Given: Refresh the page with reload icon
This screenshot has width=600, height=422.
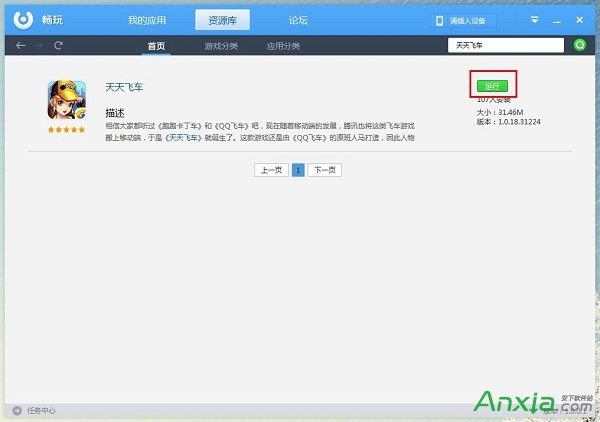Looking at the screenshot, I should click(58, 46).
